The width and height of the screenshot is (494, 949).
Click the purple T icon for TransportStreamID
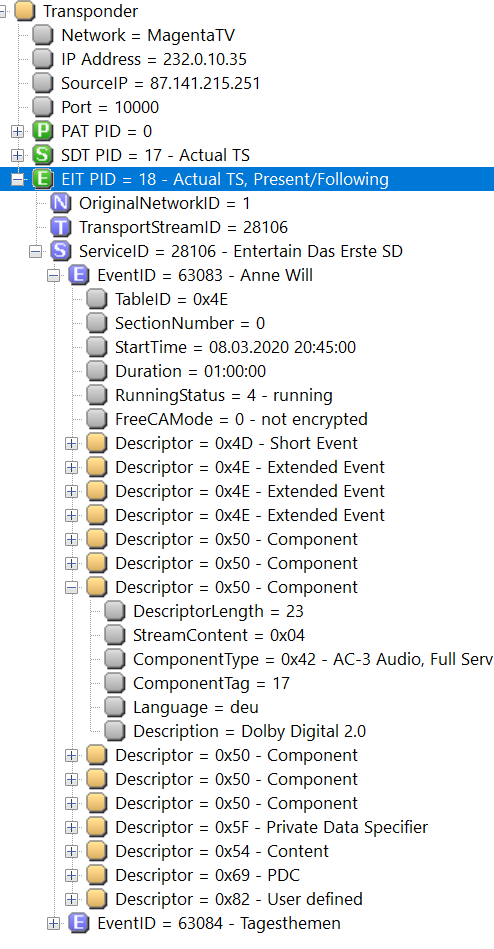61,228
